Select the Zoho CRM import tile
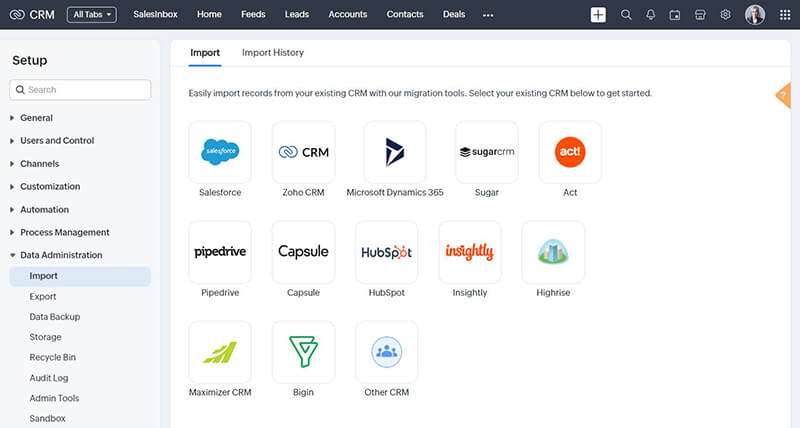This screenshot has height=428, width=800. click(304, 152)
